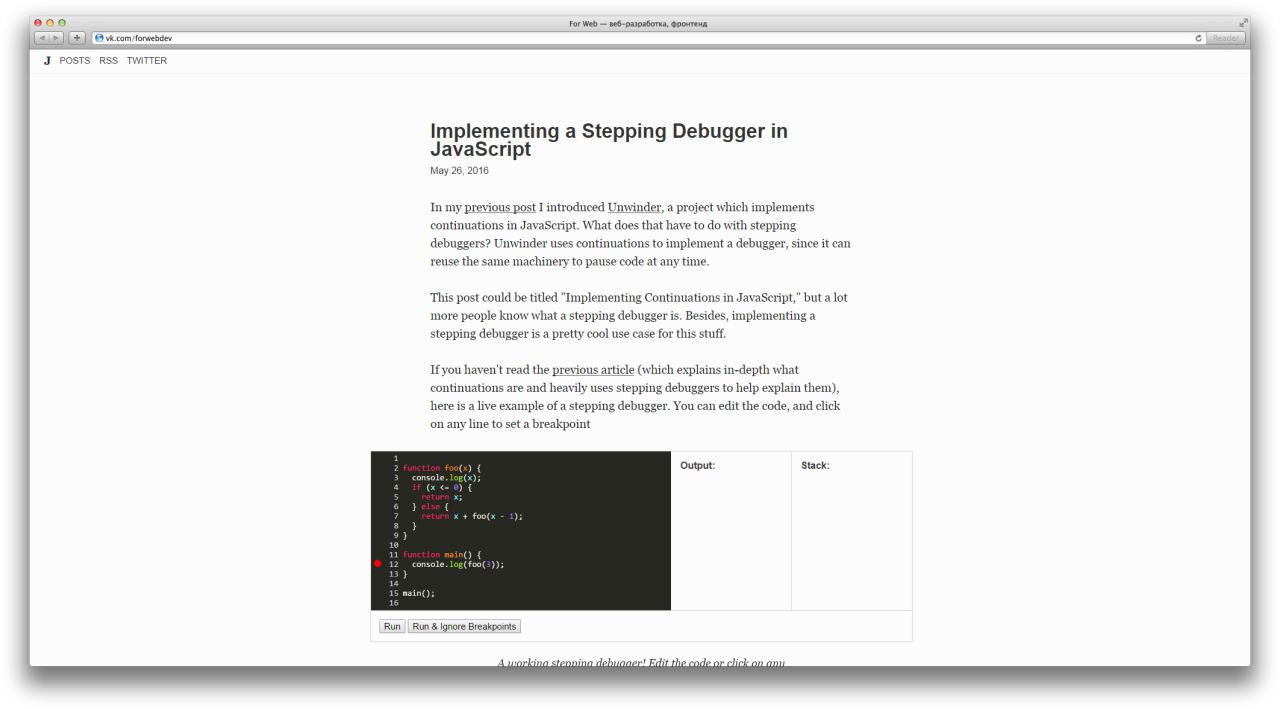Open the "Unwinder" link
Viewport: 1280px width, 709px height.
[634, 207]
